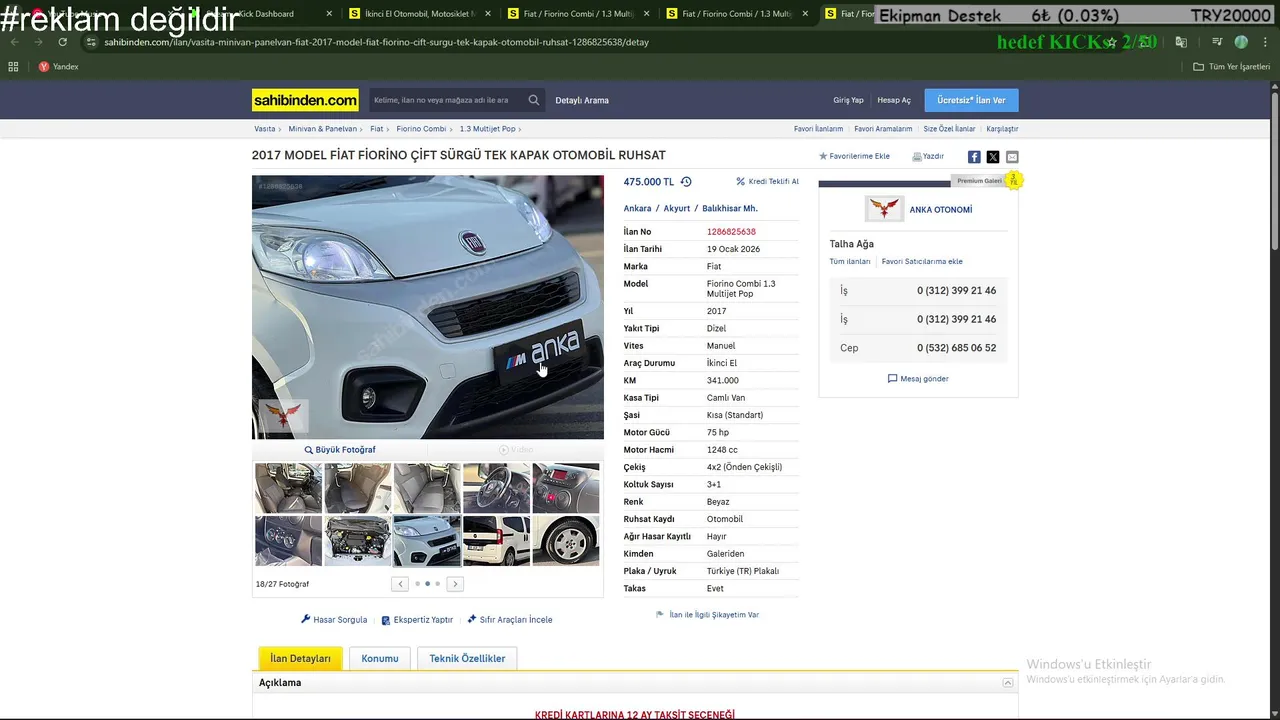
Task: Click the search magnifier icon
Action: pos(534,100)
